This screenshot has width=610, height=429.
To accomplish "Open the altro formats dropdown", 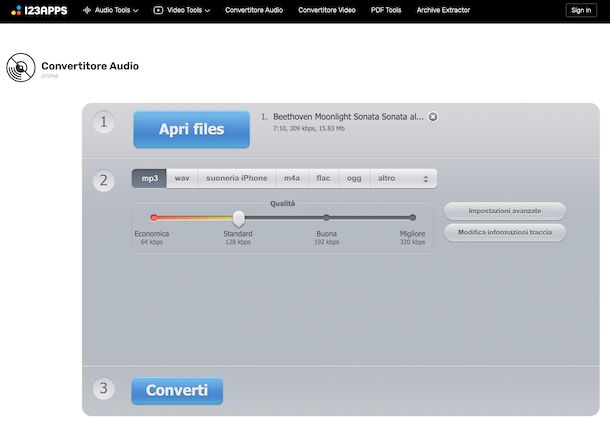I will 403,179.
